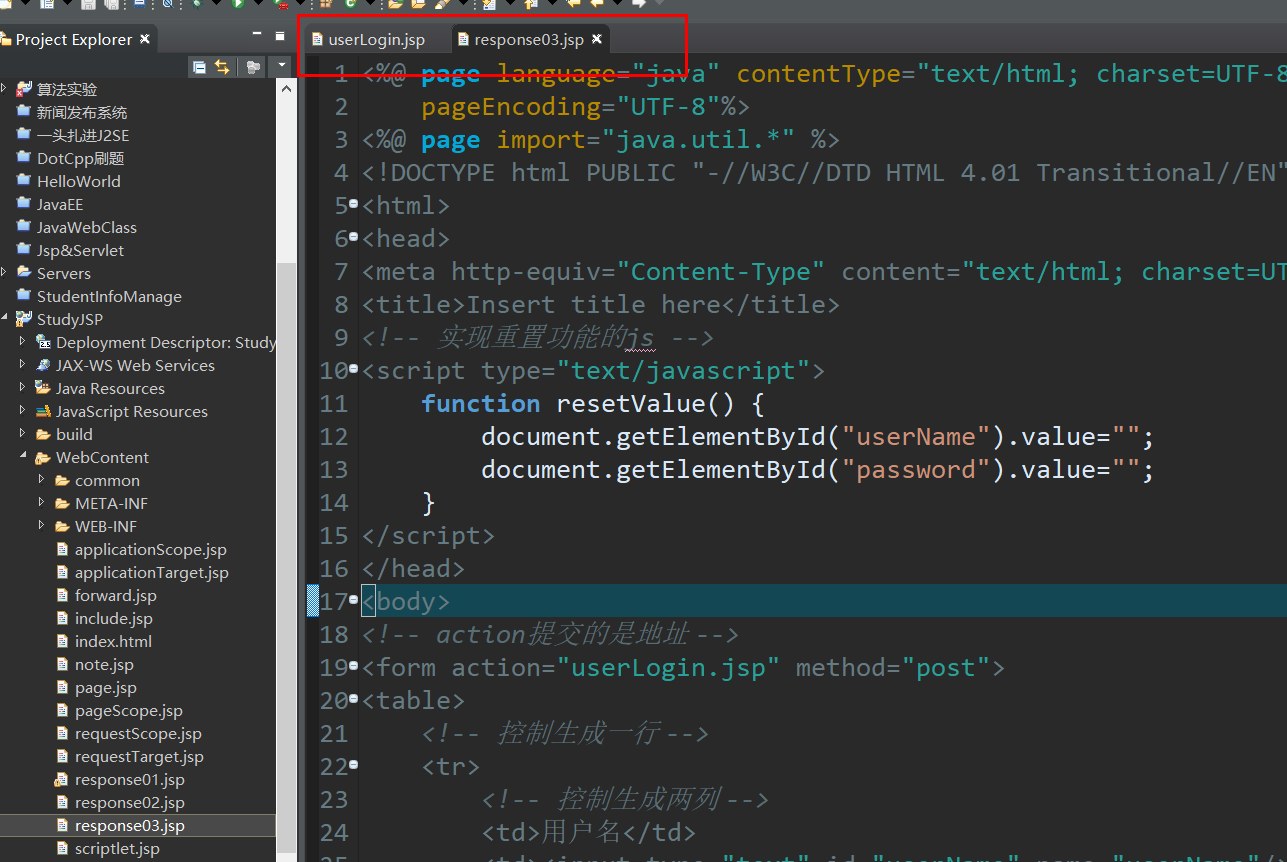Activate the Project Explorer view tab
1287x862 pixels.
point(73,40)
